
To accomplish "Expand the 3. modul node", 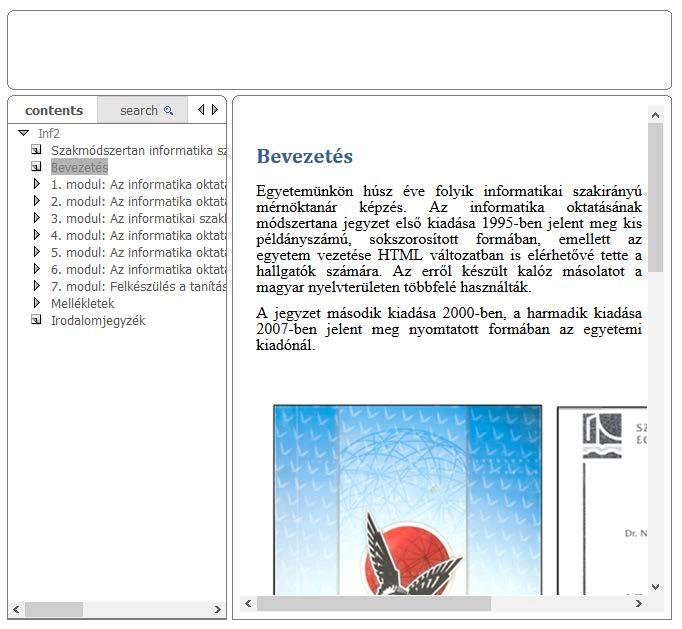I will pyautogui.click(x=37, y=218).
